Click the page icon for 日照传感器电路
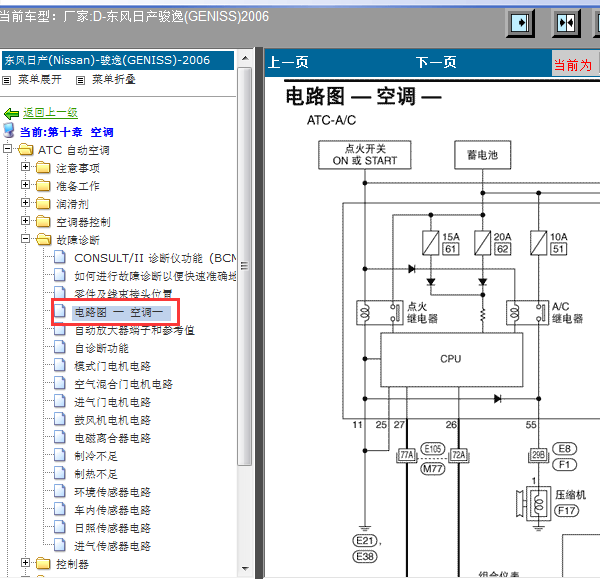This screenshot has height=579, width=600. pyautogui.click(x=60, y=527)
